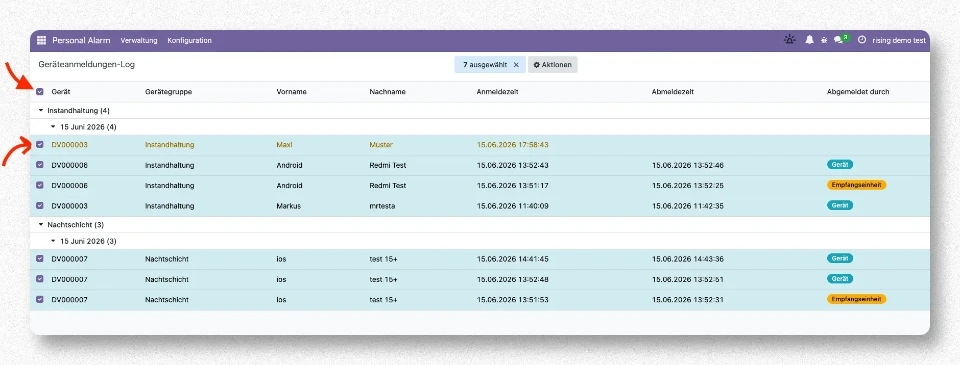This screenshot has width=960, height=365.
Task: Toggle the select-all checkbox in header
Action: pos(40,92)
